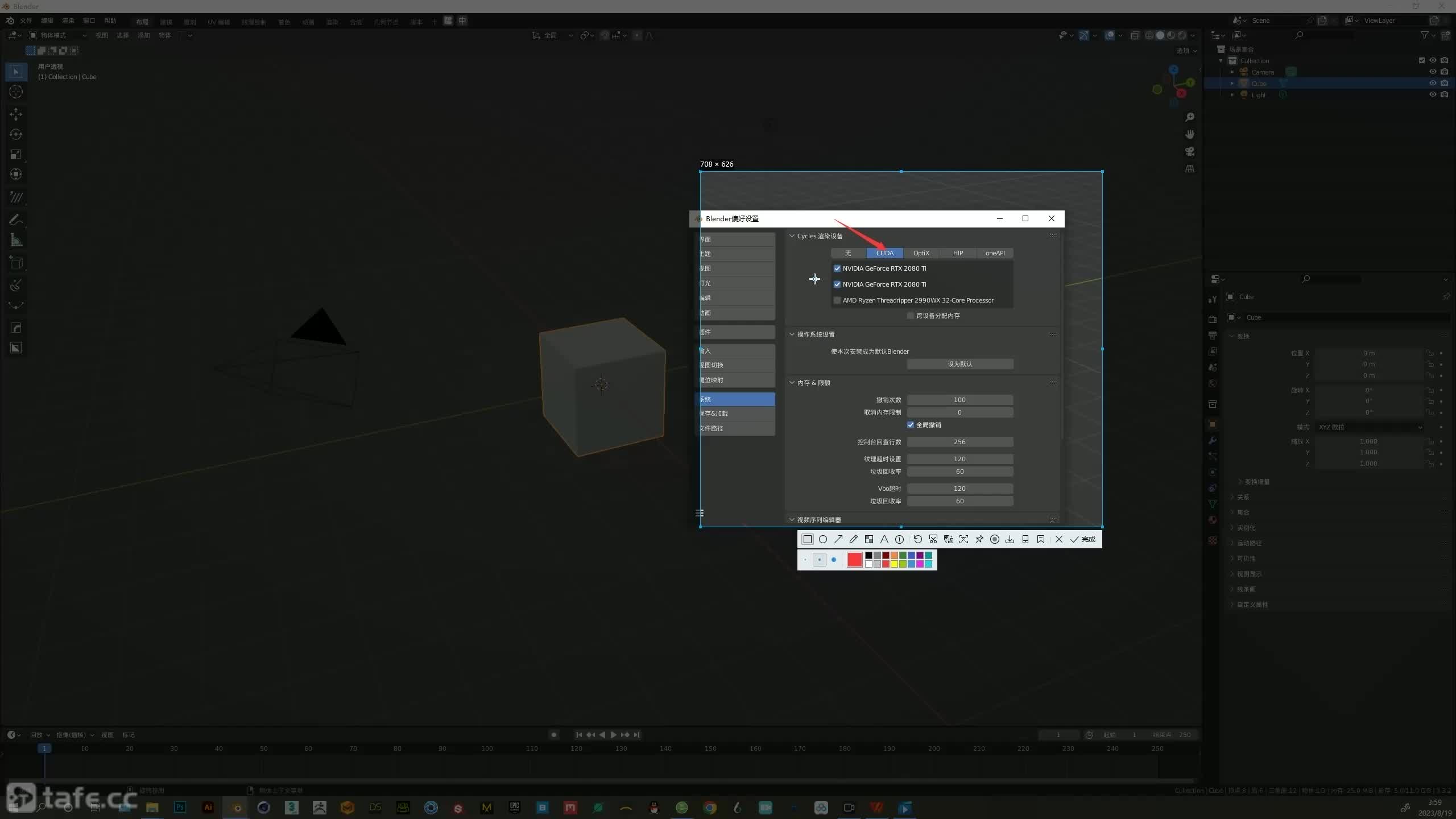The height and width of the screenshot is (819, 1456).
Task: Collapse the 视频序列编辑器 panel
Action: (x=792, y=520)
